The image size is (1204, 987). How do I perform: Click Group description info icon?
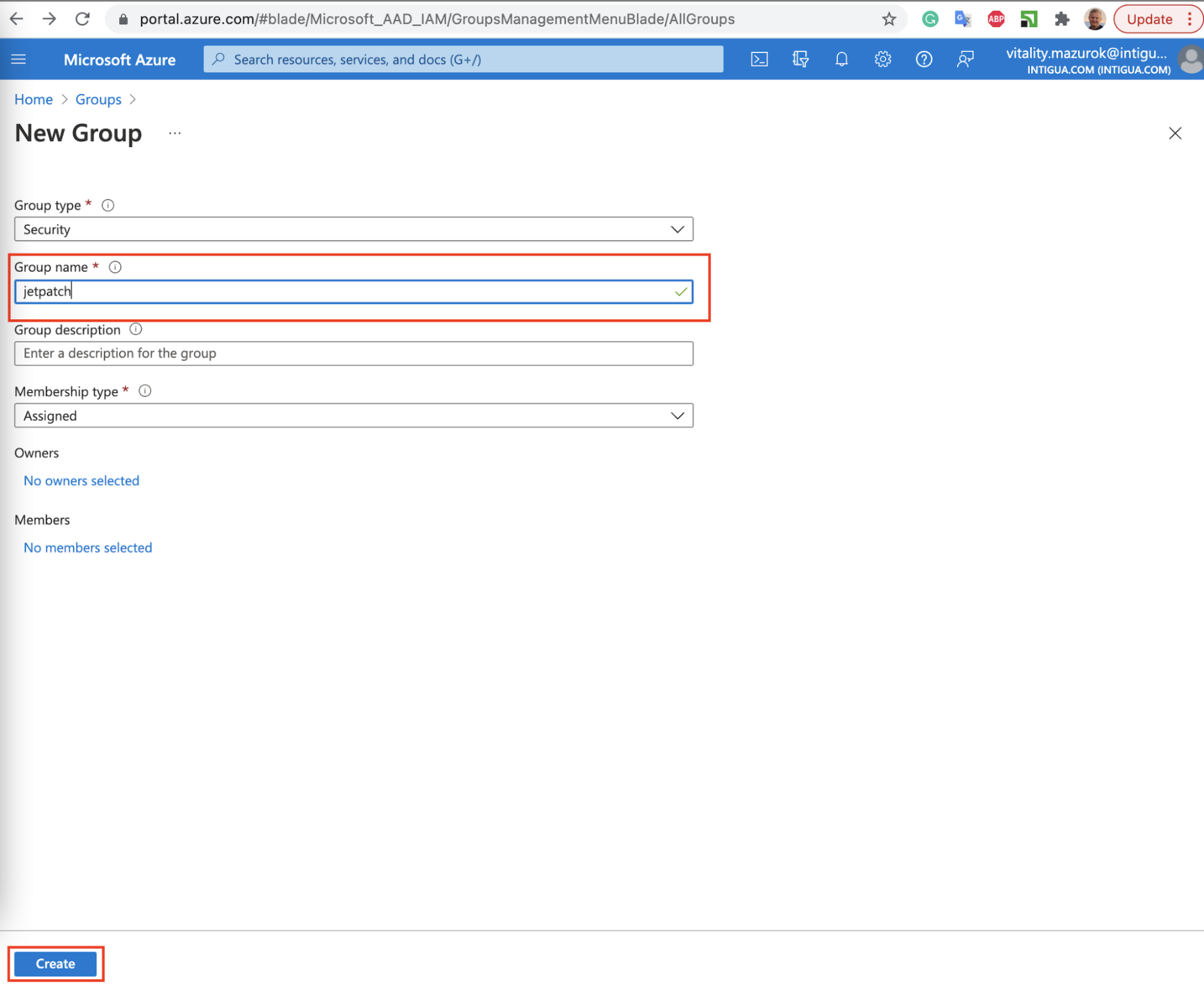pos(136,329)
